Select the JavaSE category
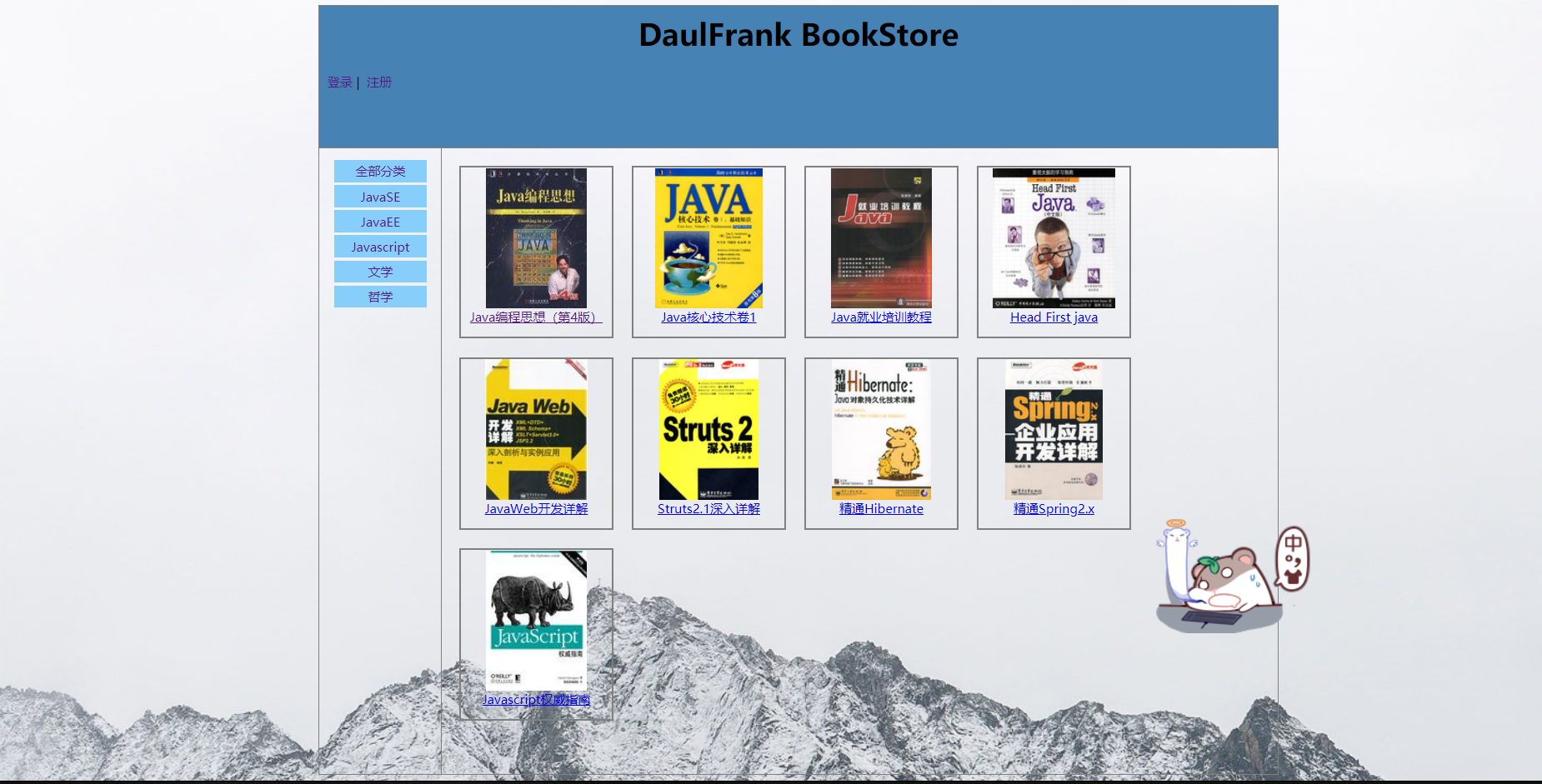Image resolution: width=1542 pixels, height=784 pixels. coord(380,197)
